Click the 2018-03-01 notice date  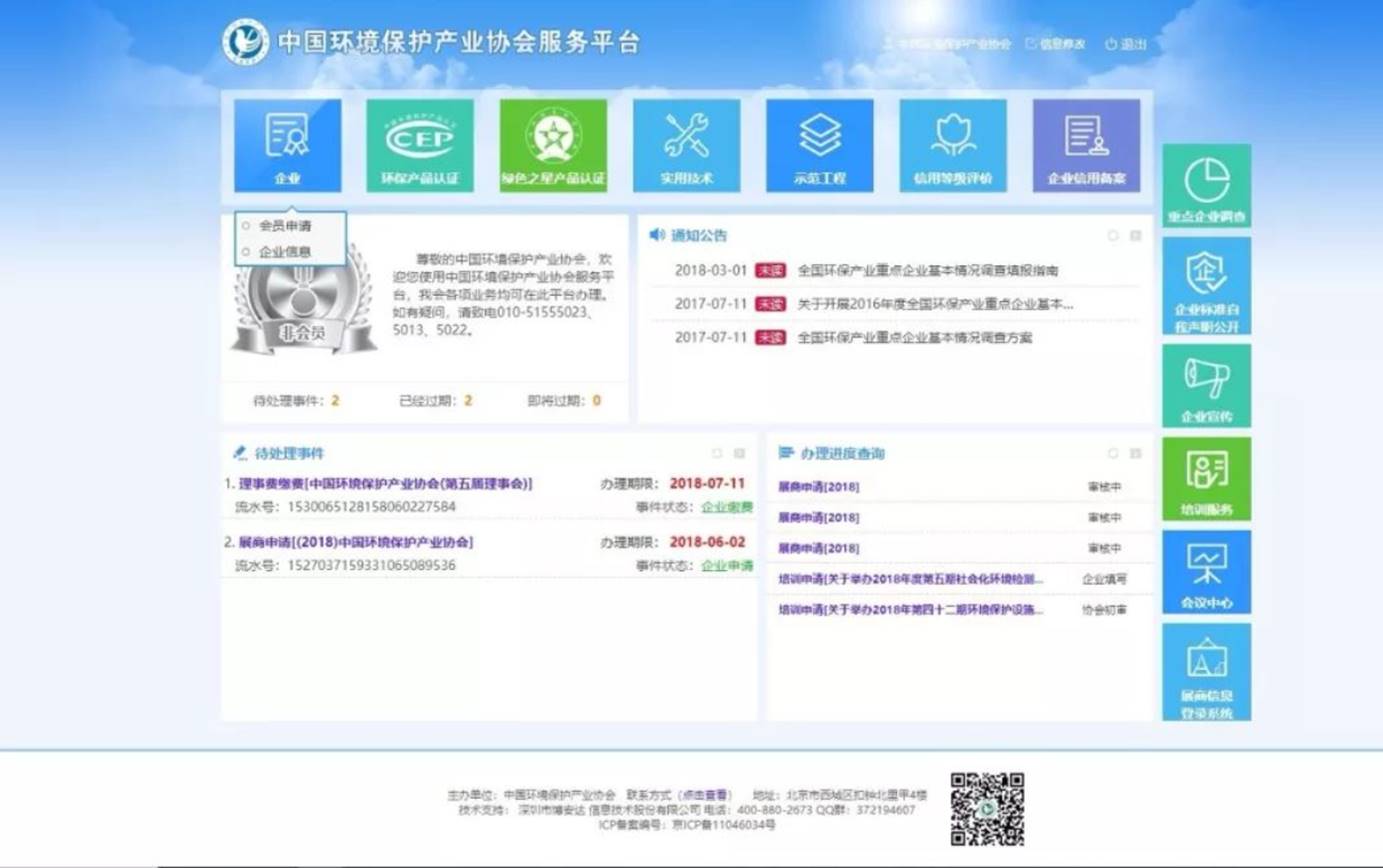pyautogui.click(x=711, y=270)
